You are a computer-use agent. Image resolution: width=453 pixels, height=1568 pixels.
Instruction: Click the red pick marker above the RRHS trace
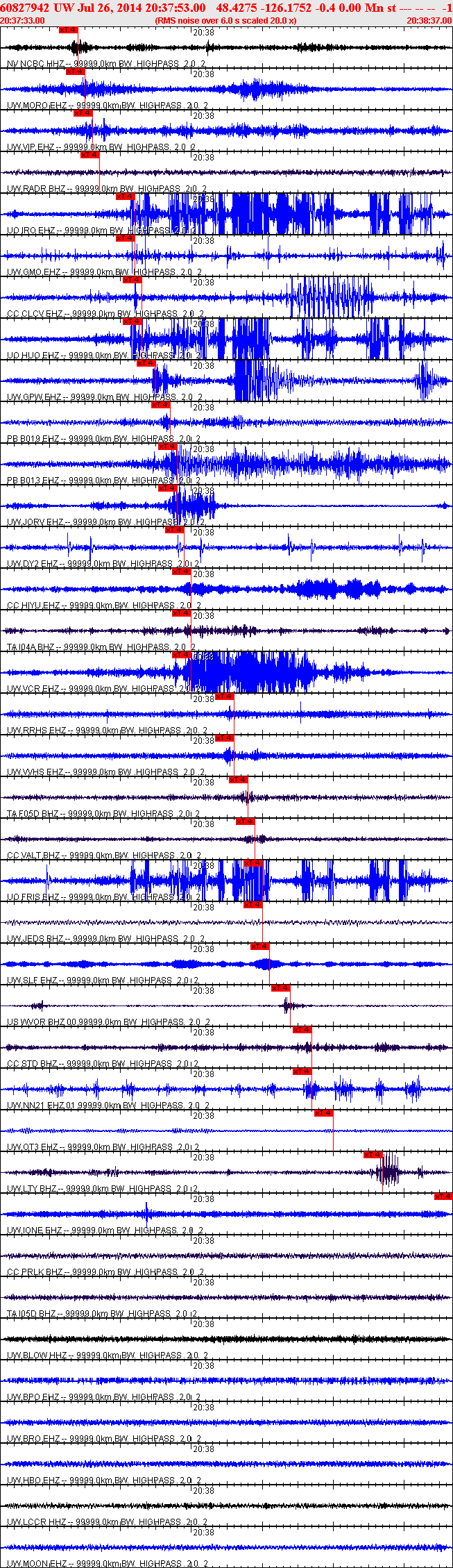224,697
